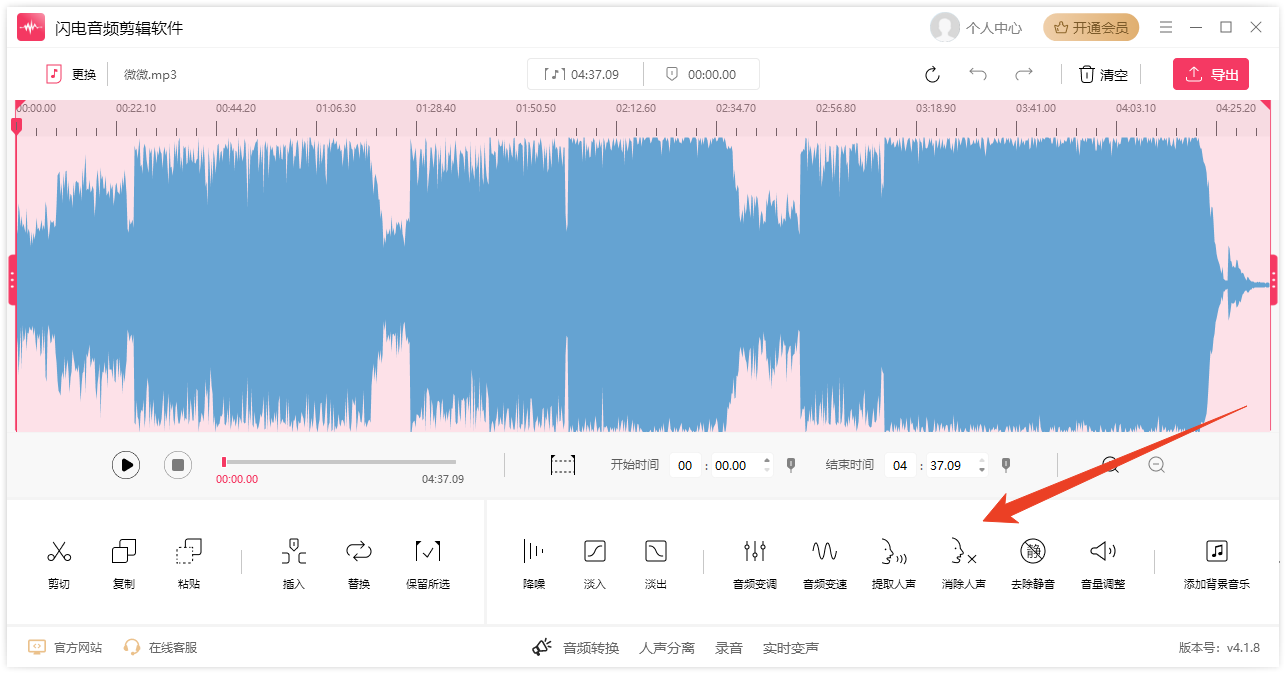The height and width of the screenshot is (674, 1286).
Task: Click the playback progress slider track
Action: [x=340, y=462]
